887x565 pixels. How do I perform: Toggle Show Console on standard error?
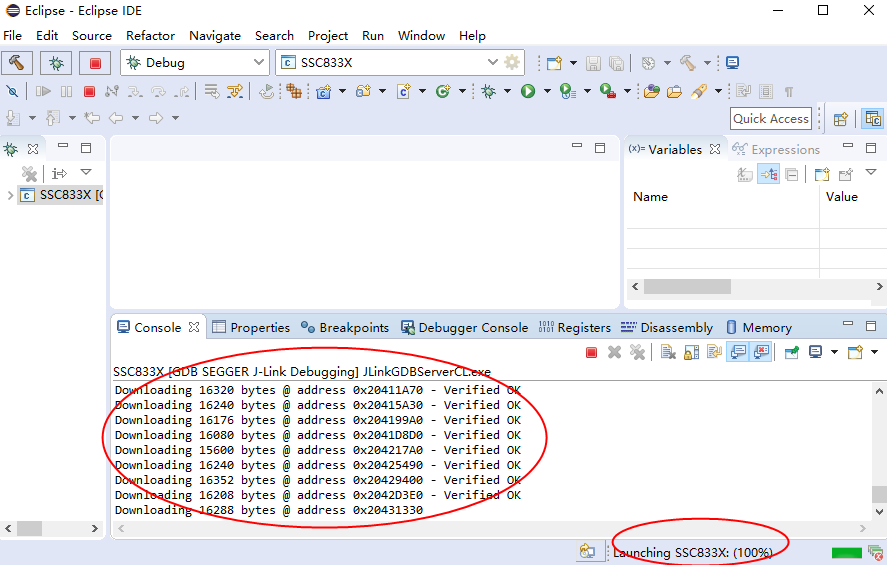(x=761, y=352)
